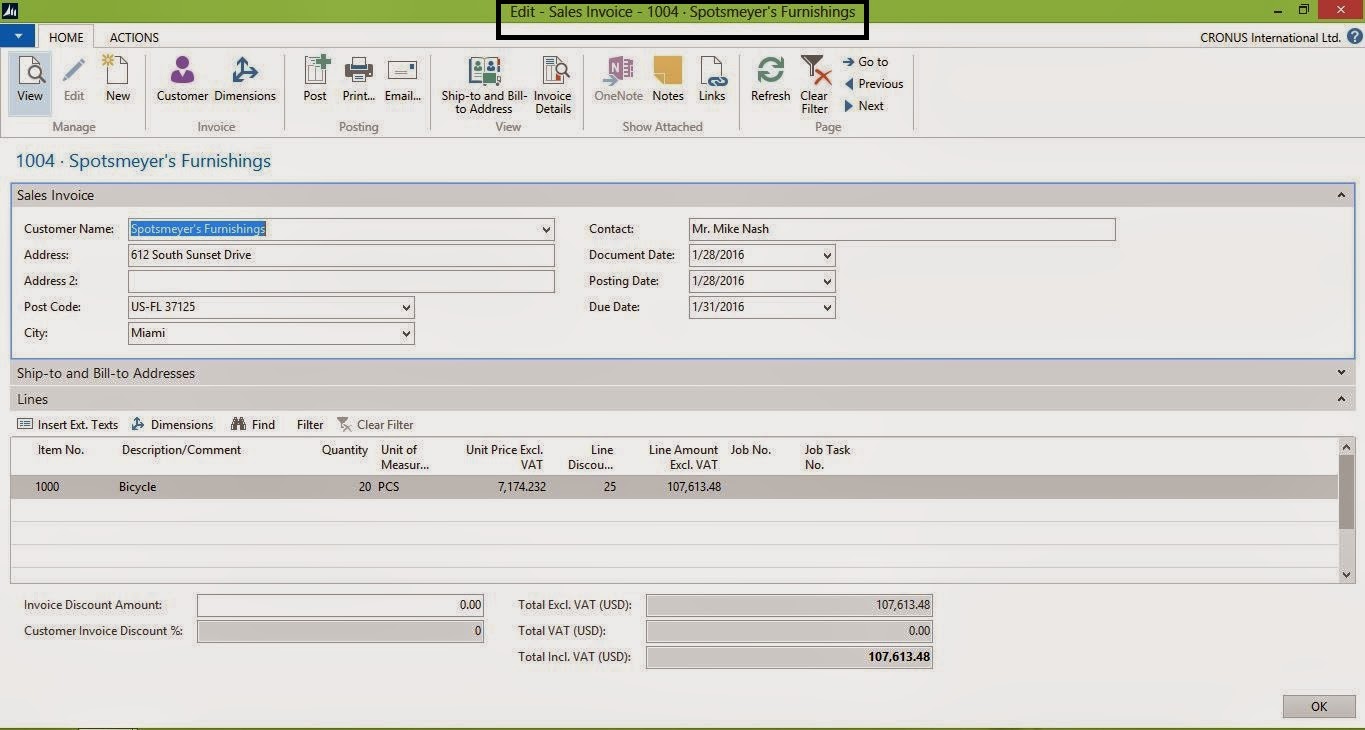1365x730 pixels.
Task: Click Filter in the Lines toolbar
Action: click(x=310, y=425)
